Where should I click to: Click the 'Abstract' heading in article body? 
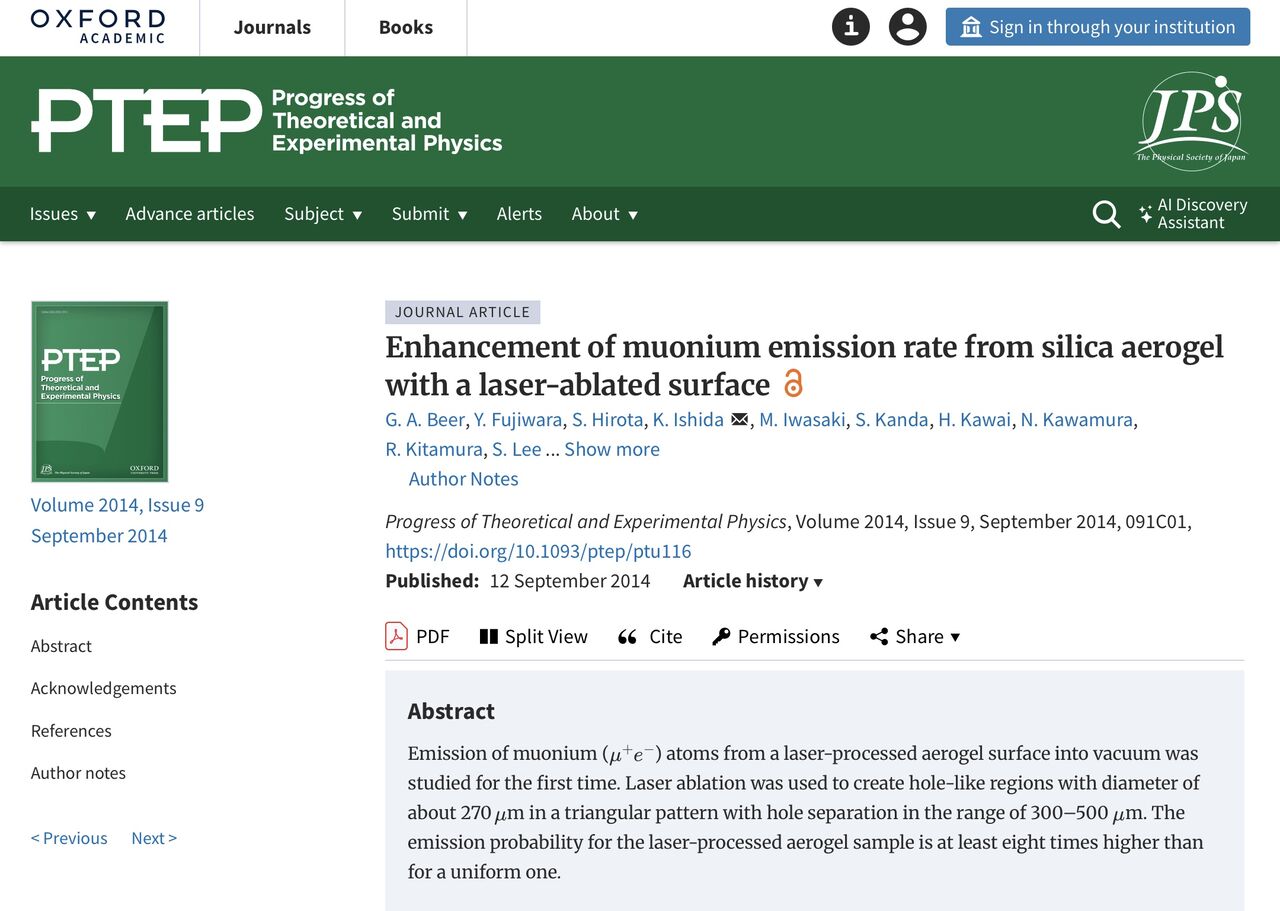pyautogui.click(x=451, y=711)
